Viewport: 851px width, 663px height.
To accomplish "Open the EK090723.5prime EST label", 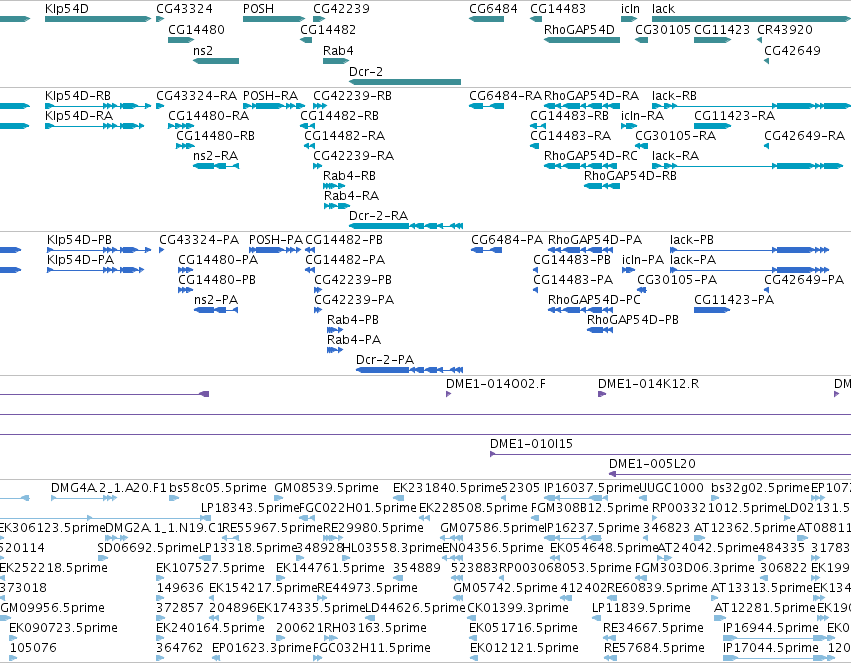I will (63, 628).
